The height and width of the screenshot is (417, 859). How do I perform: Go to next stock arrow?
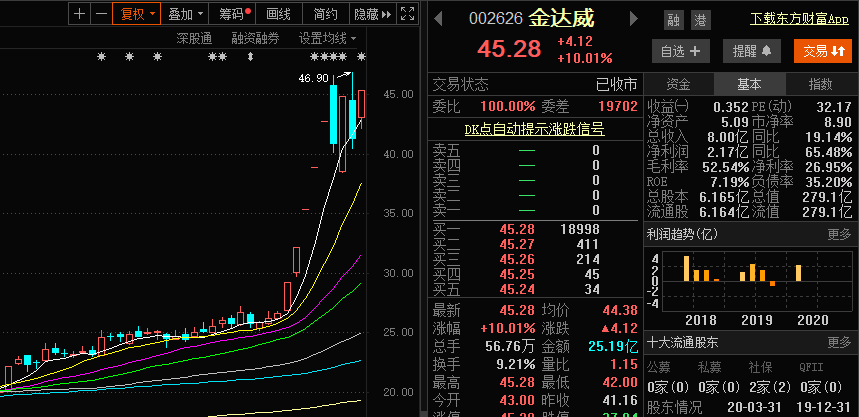[633, 19]
